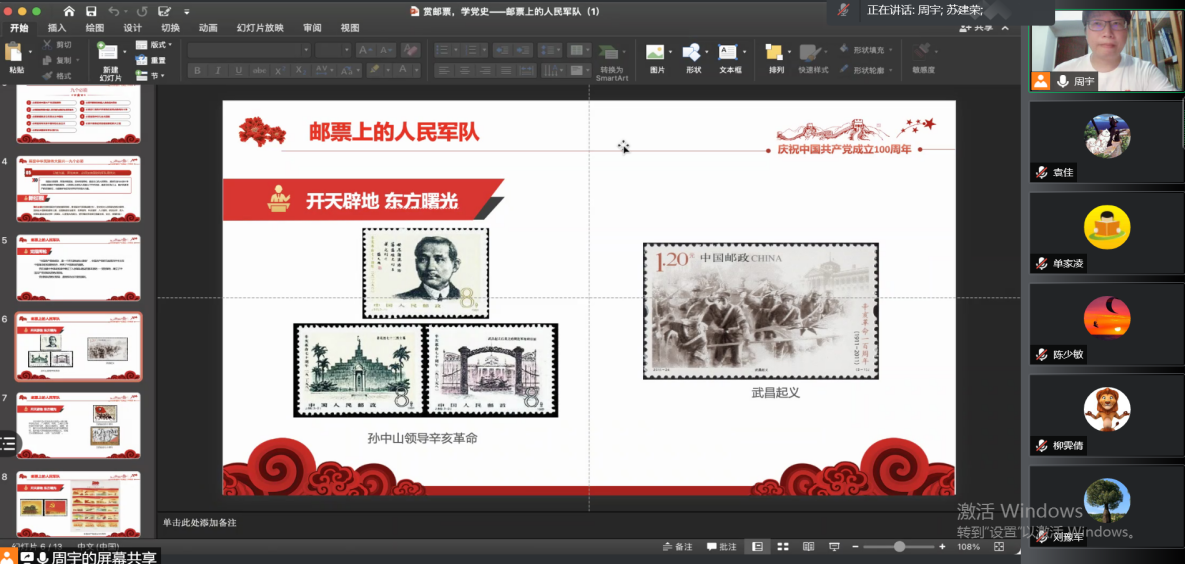Redo the last action
1185x564 pixels.
coord(141,11)
